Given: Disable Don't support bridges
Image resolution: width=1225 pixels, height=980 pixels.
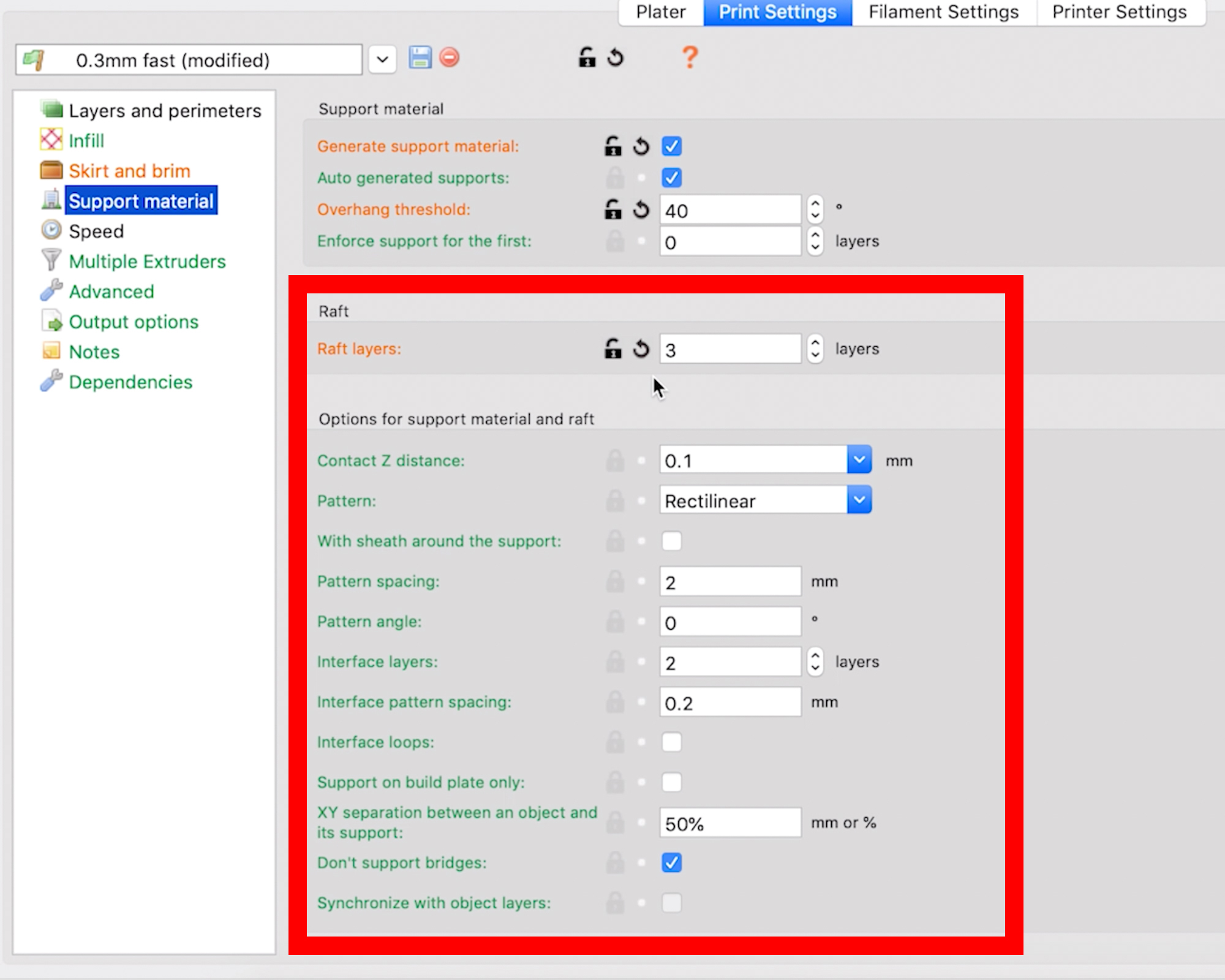Looking at the screenshot, I should pyautogui.click(x=671, y=863).
